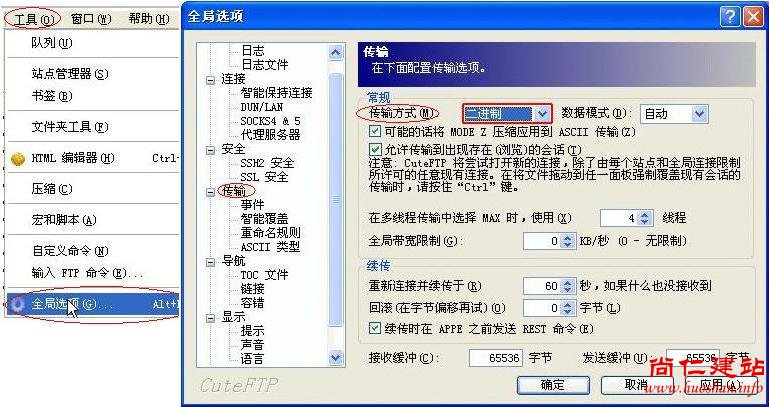Click the HTML 编辑器 globe icon
This screenshot has width=769, height=407.
coord(18,159)
